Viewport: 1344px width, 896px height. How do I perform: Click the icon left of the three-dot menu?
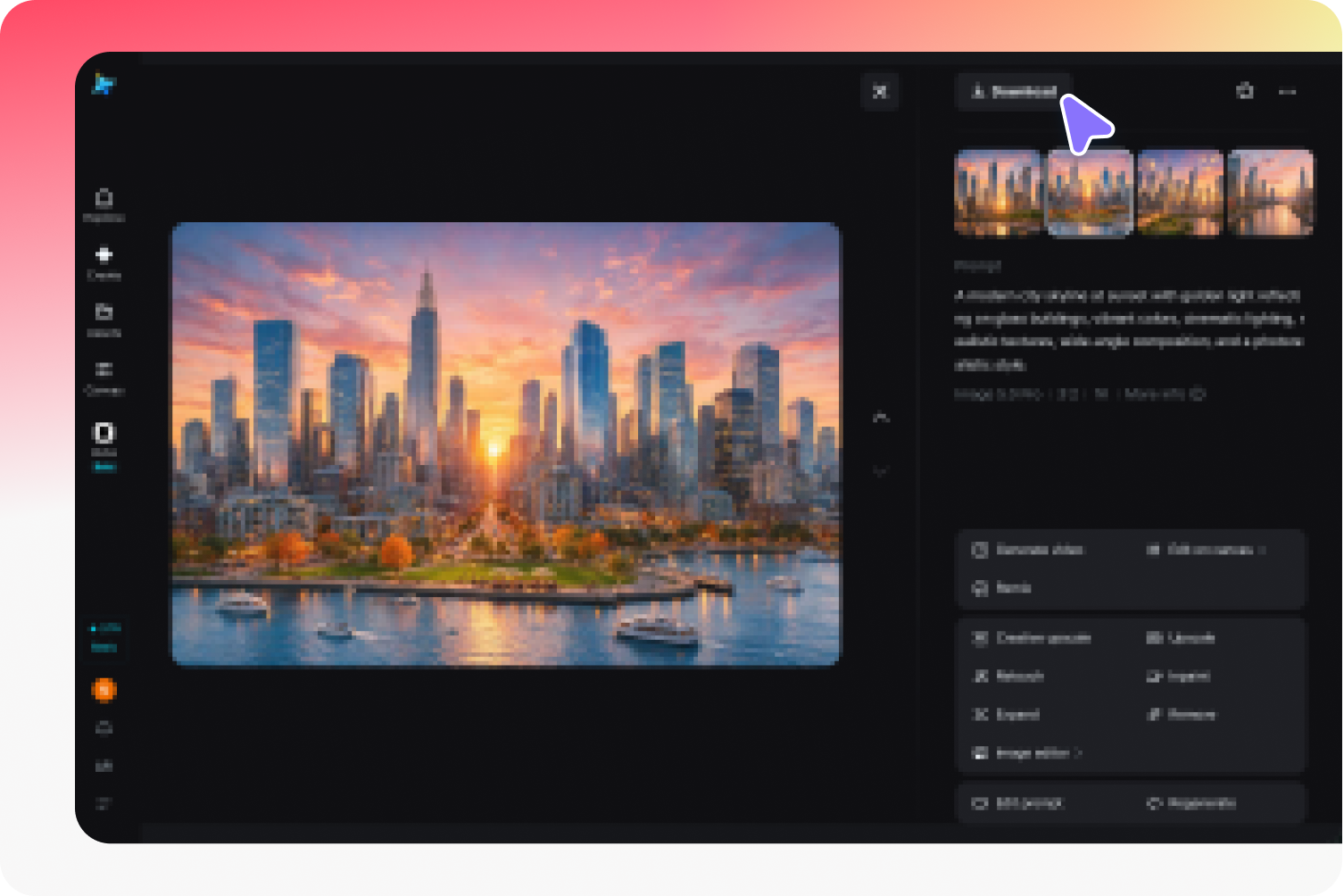(x=1245, y=91)
